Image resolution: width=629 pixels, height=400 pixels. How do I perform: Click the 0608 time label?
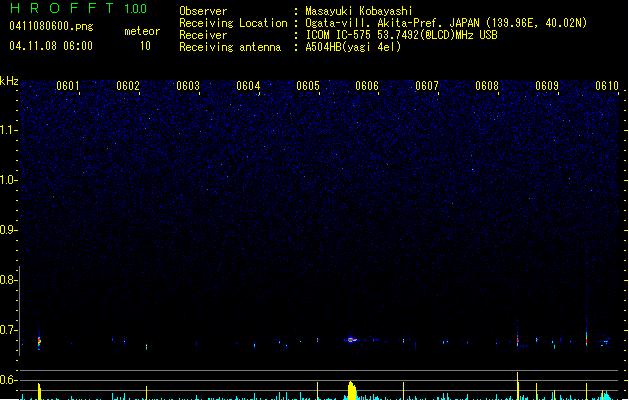[487, 86]
